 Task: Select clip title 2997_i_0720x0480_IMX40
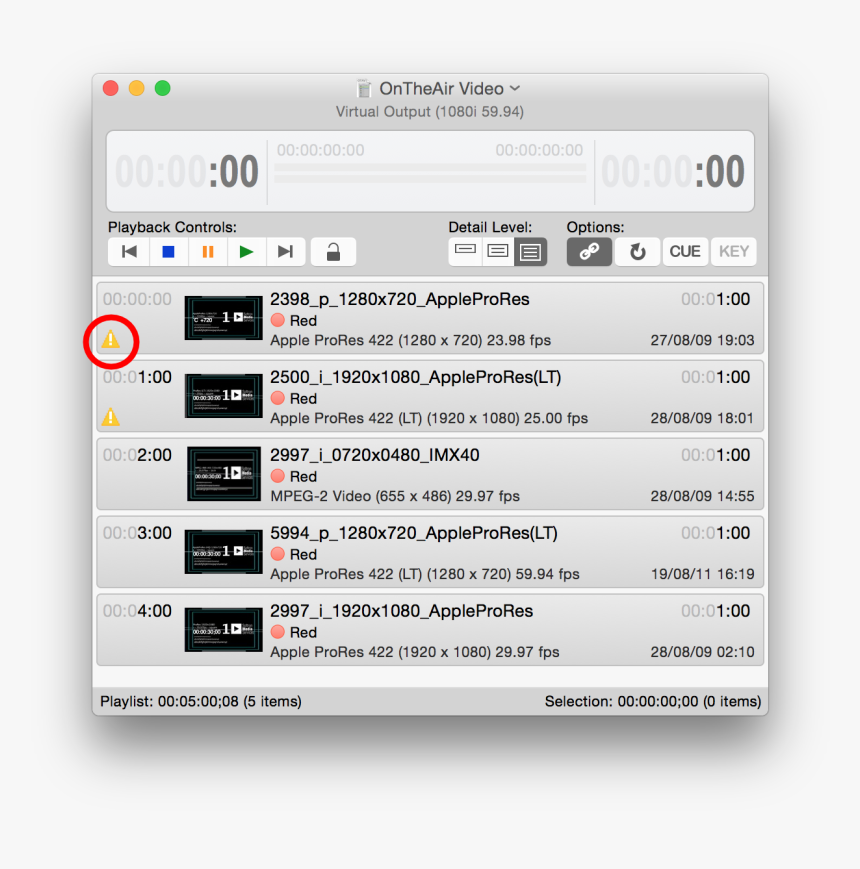tap(375, 455)
